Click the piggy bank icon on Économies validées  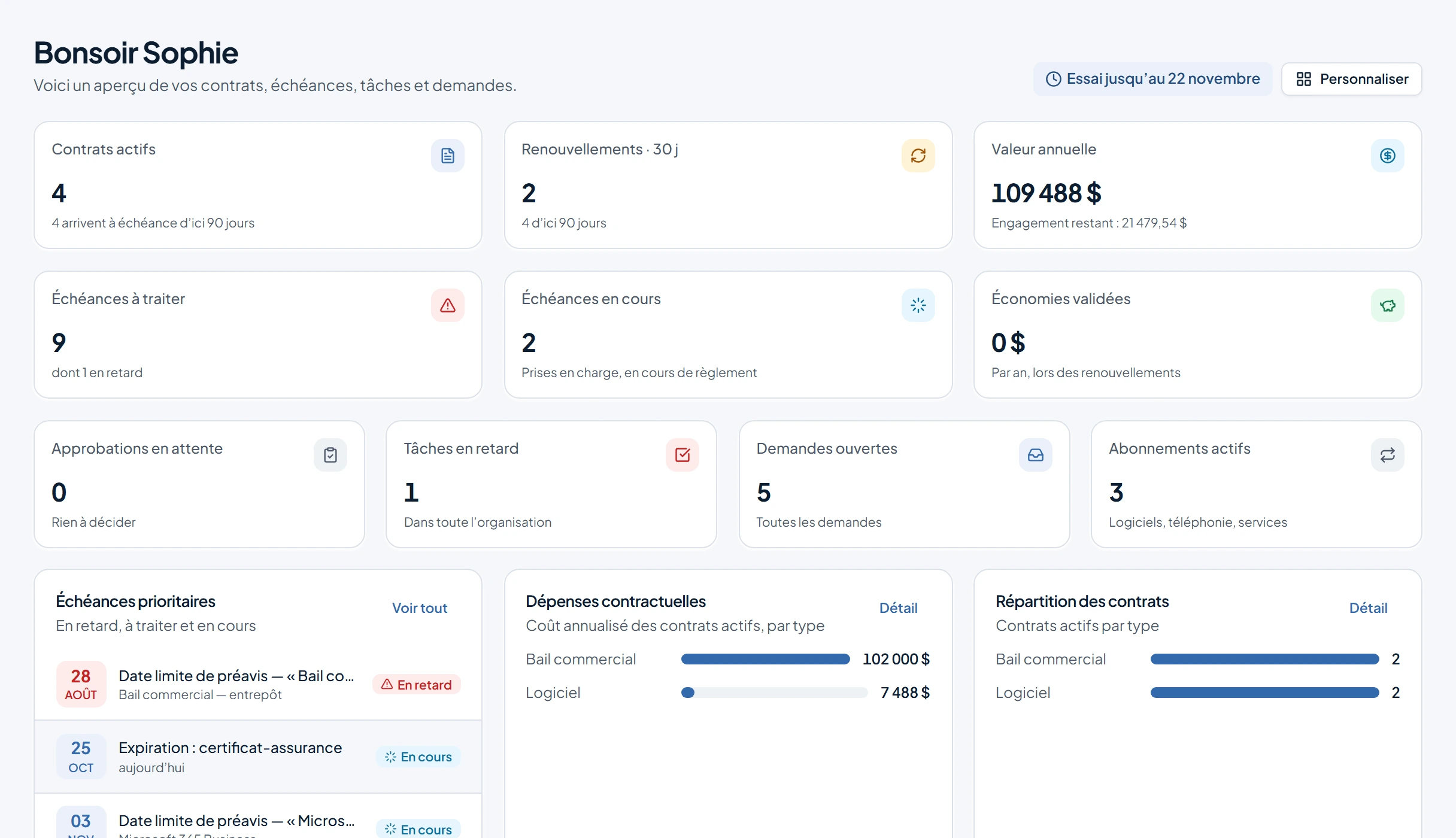[1387, 305]
